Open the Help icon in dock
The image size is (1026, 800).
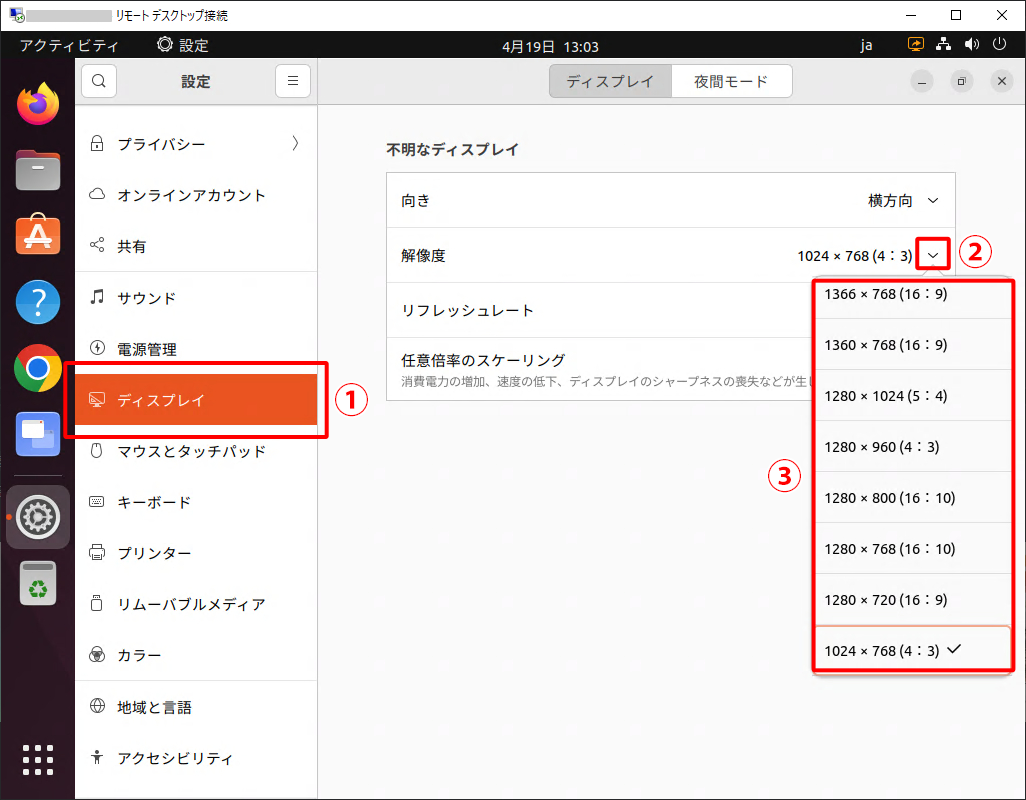(38, 302)
